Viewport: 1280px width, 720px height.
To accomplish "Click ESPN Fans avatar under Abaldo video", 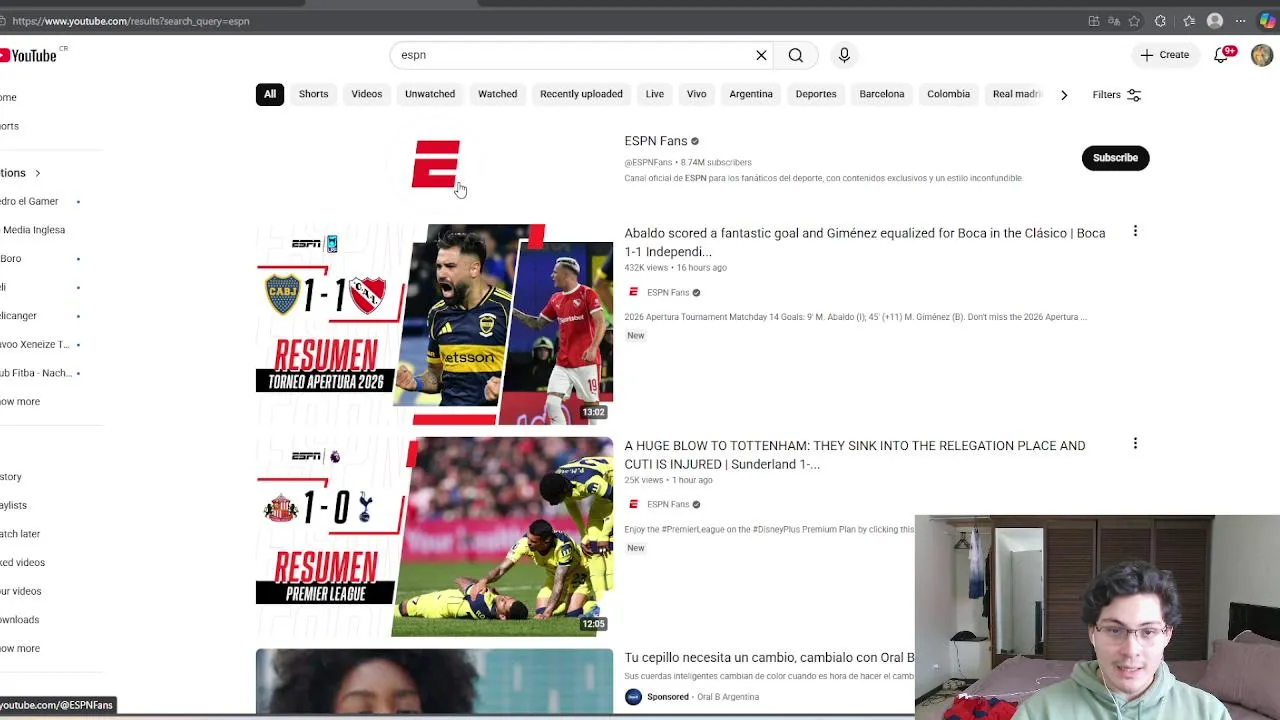I will tap(633, 292).
